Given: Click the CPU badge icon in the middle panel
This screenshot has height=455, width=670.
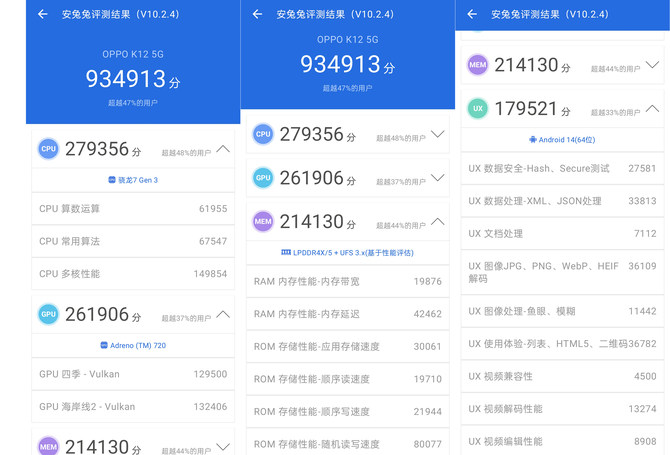Looking at the screenshot, I should [x=263, y=134].
